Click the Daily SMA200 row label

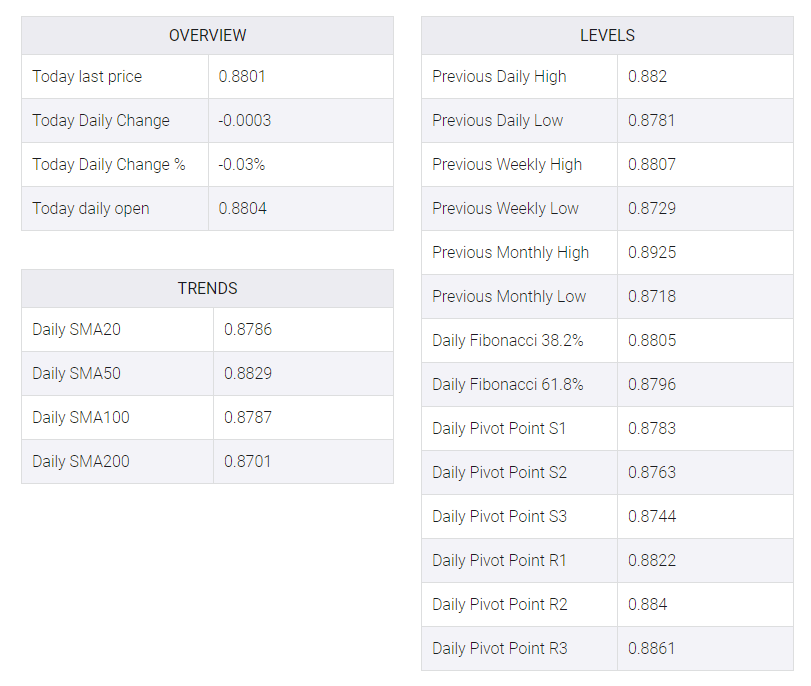(81, 461)
